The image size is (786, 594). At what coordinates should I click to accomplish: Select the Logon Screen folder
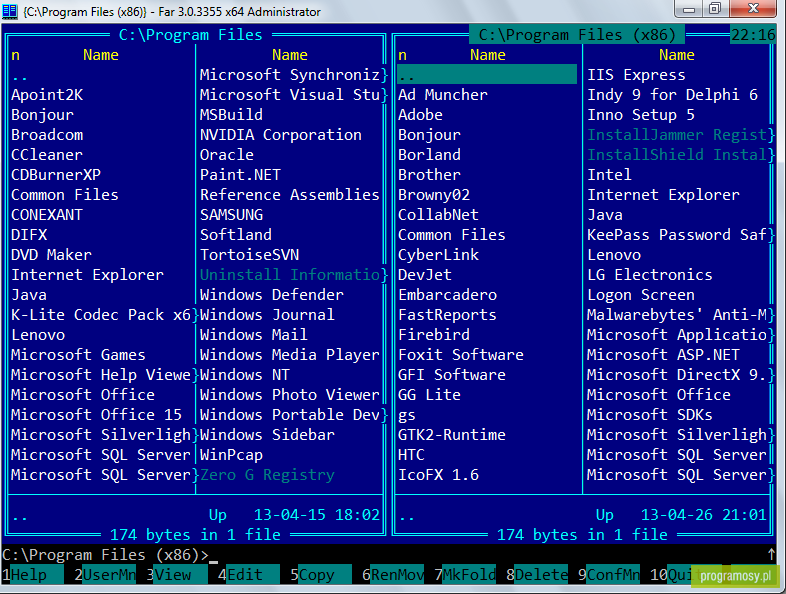click(641, 295)
